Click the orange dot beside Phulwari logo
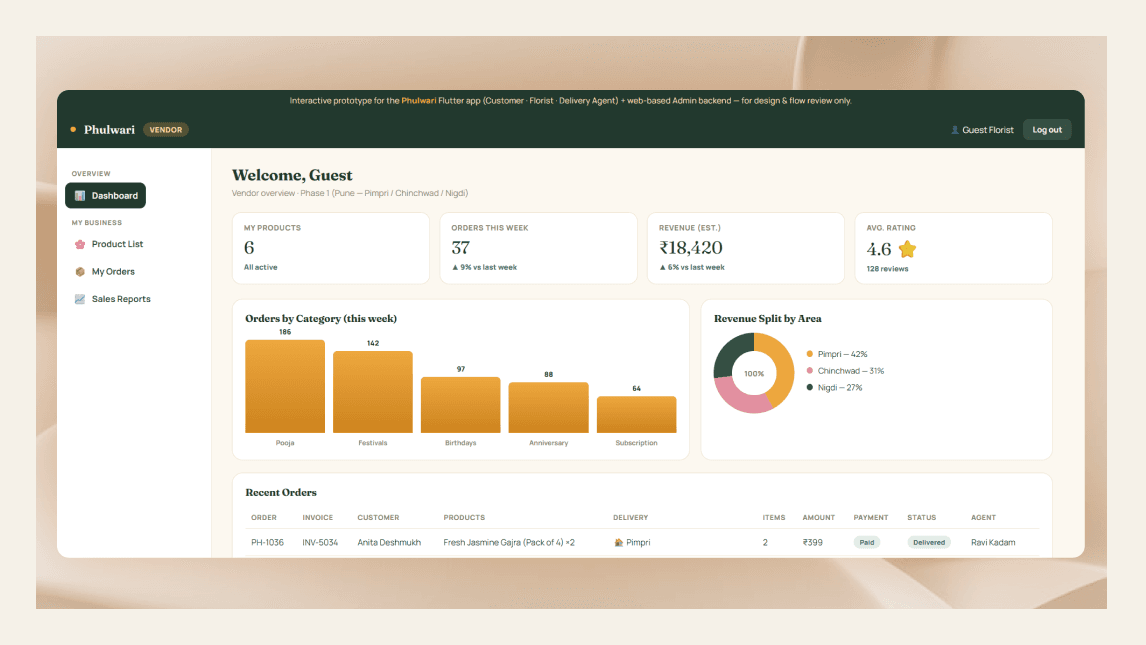 (73, 129)
